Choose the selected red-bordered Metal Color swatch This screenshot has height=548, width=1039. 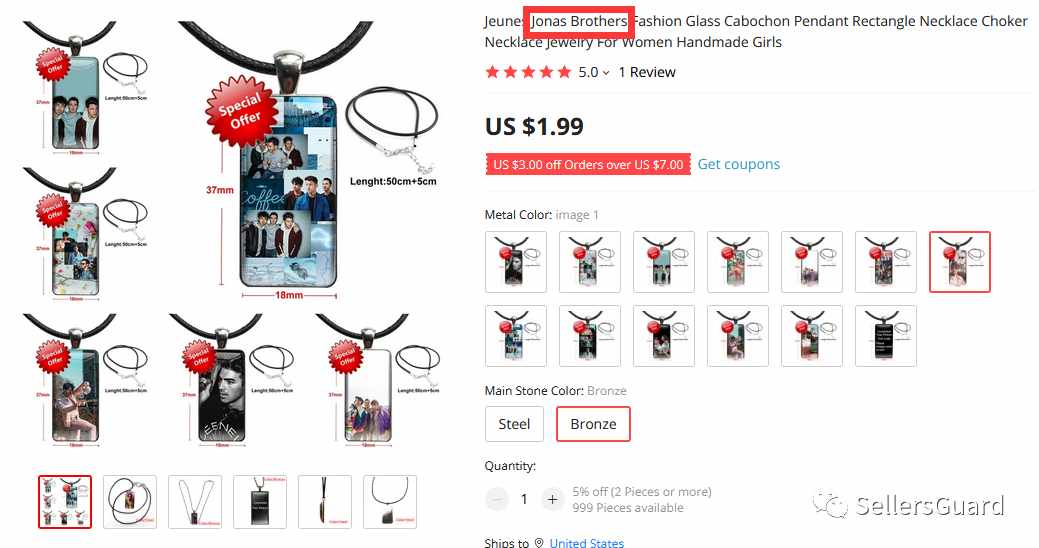pos(959,262)
